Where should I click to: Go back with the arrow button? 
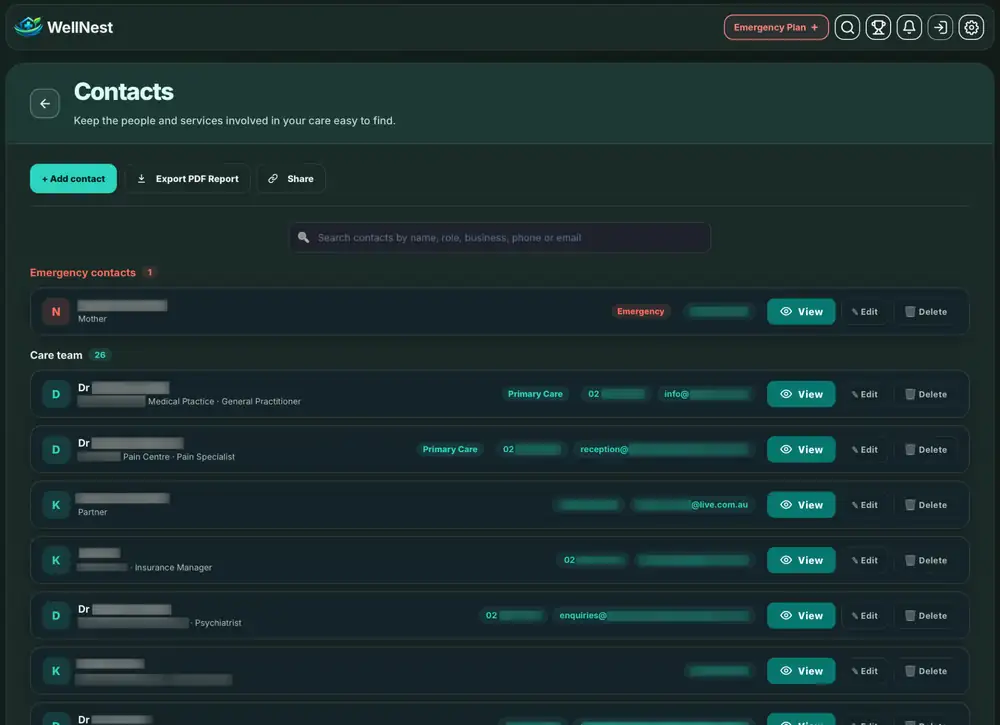point(45,103)
